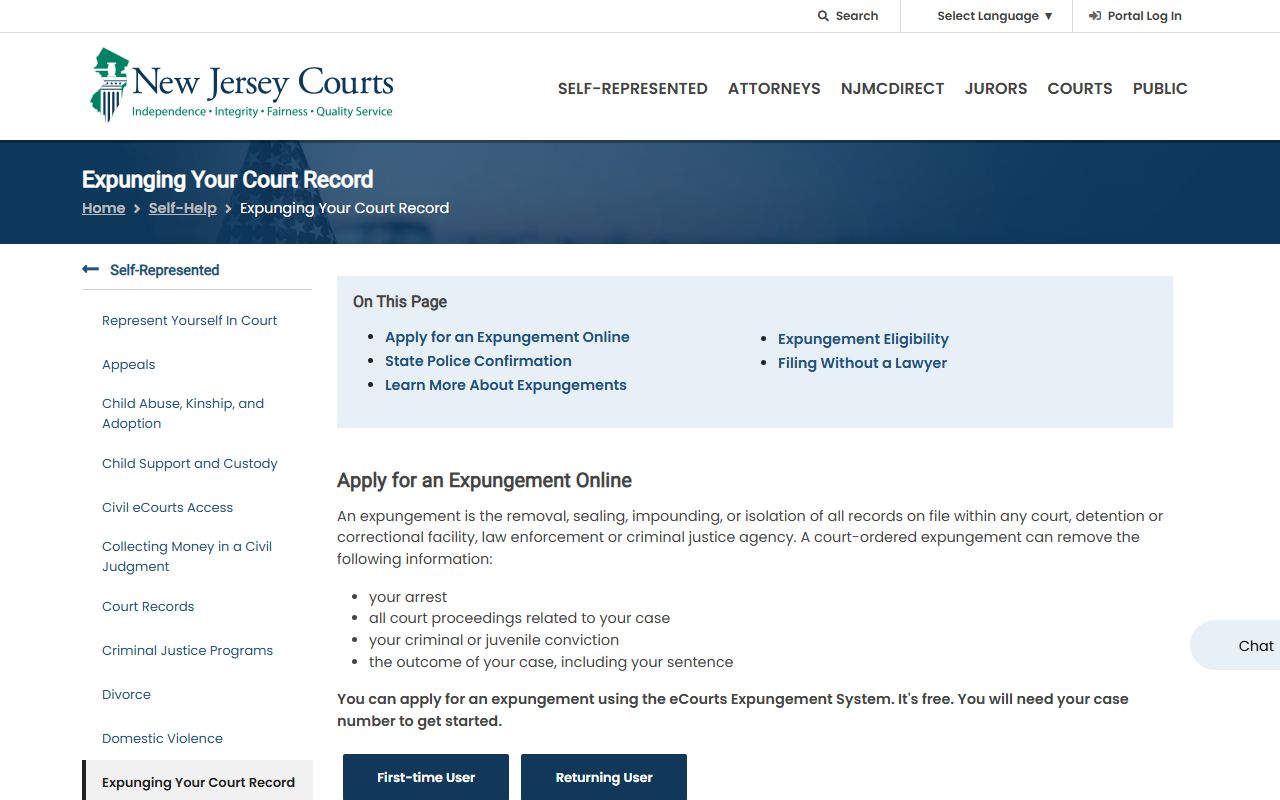
Task: Open the Chat widget
Action: coord(1236,646)
